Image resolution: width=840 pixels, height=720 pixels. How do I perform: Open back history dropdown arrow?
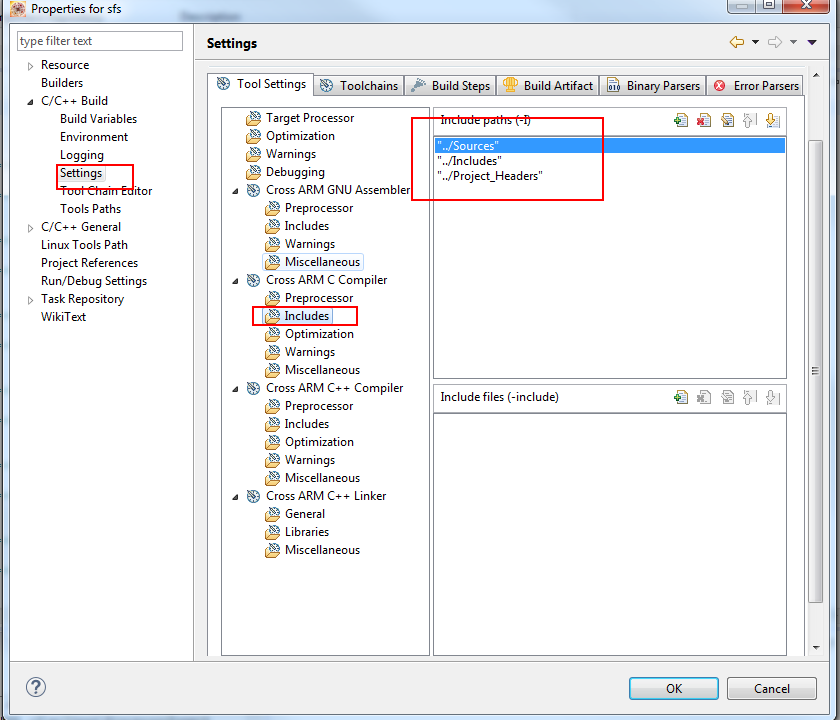point(755,42)
